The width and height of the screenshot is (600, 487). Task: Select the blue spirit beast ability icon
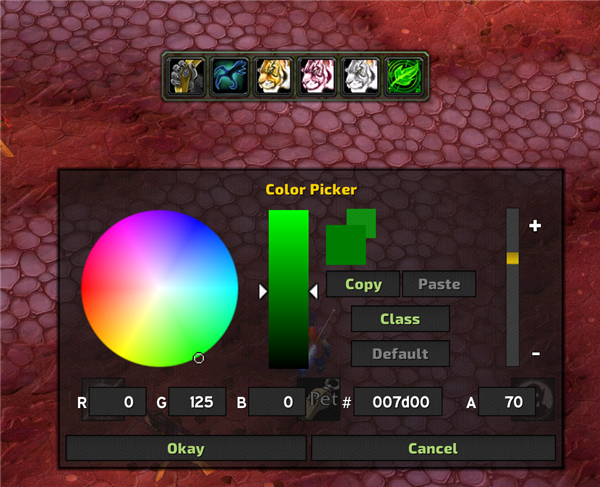tap(230, 76)
